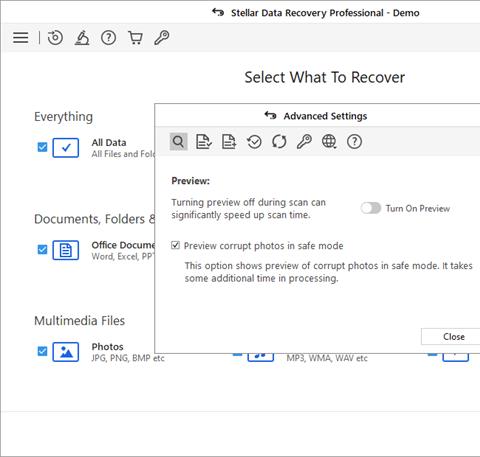Open resume recovery clock-check icon

point(254,142)
